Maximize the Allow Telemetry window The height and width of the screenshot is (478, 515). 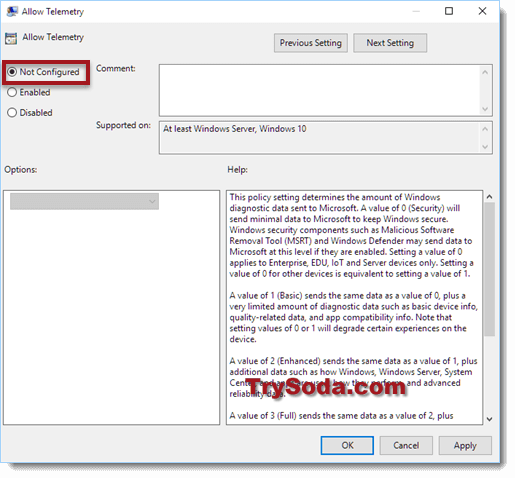[x=449, y=11]
